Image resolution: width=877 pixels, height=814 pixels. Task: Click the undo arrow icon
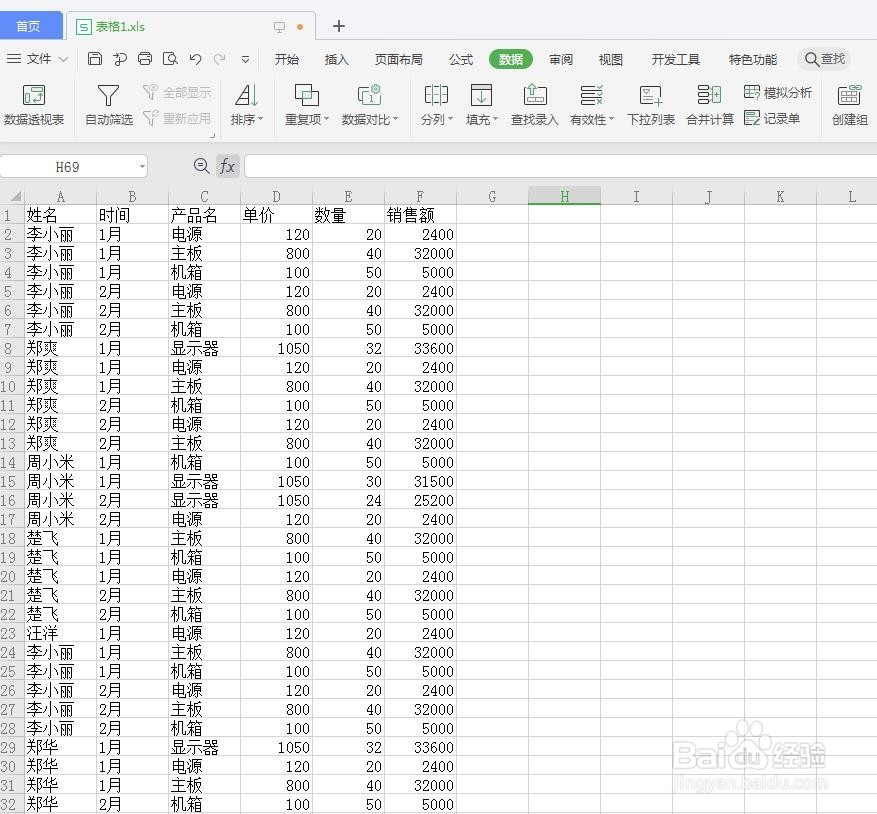196,59
